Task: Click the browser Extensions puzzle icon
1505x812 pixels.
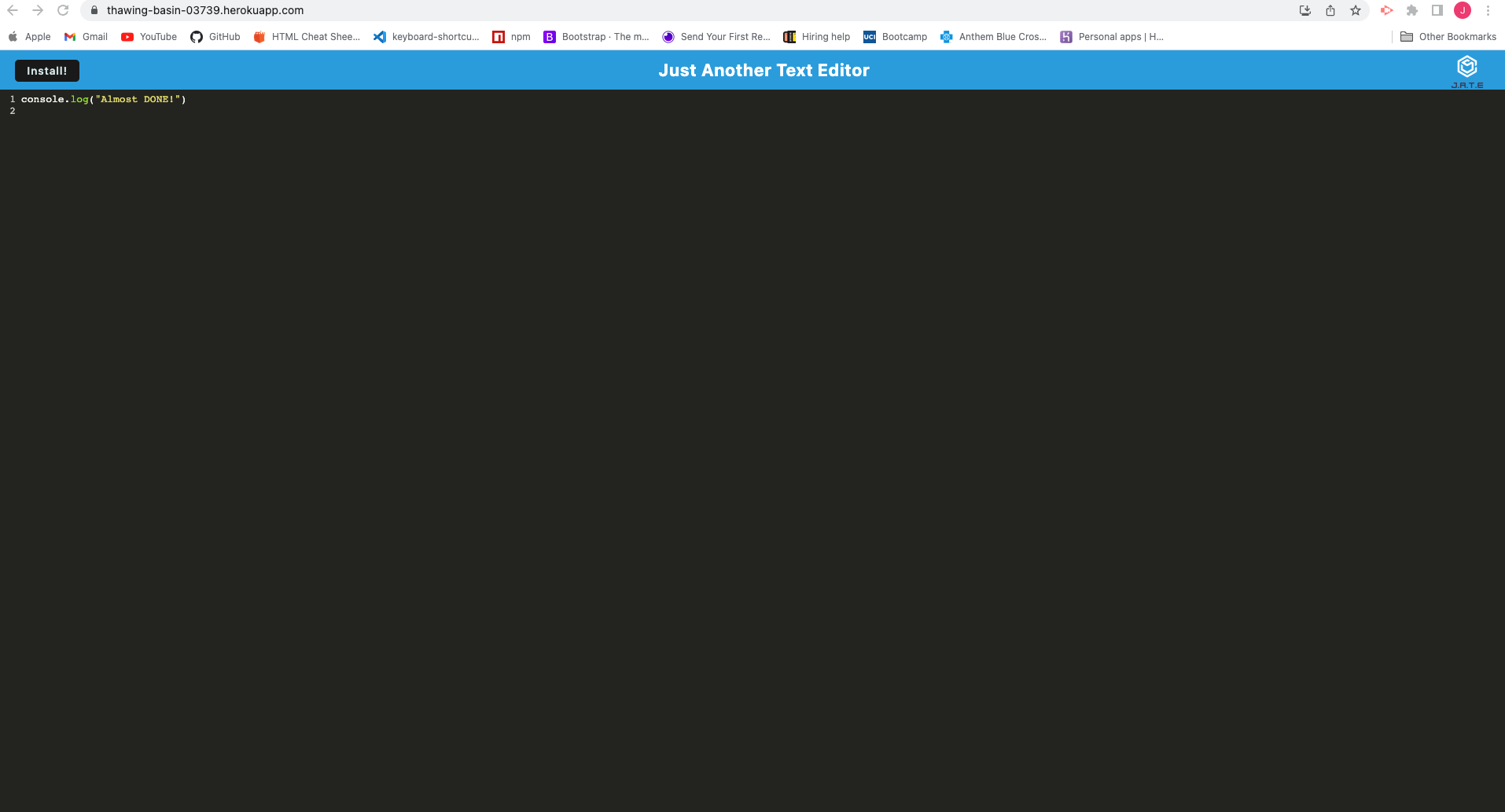Action: coord(1412,10)
